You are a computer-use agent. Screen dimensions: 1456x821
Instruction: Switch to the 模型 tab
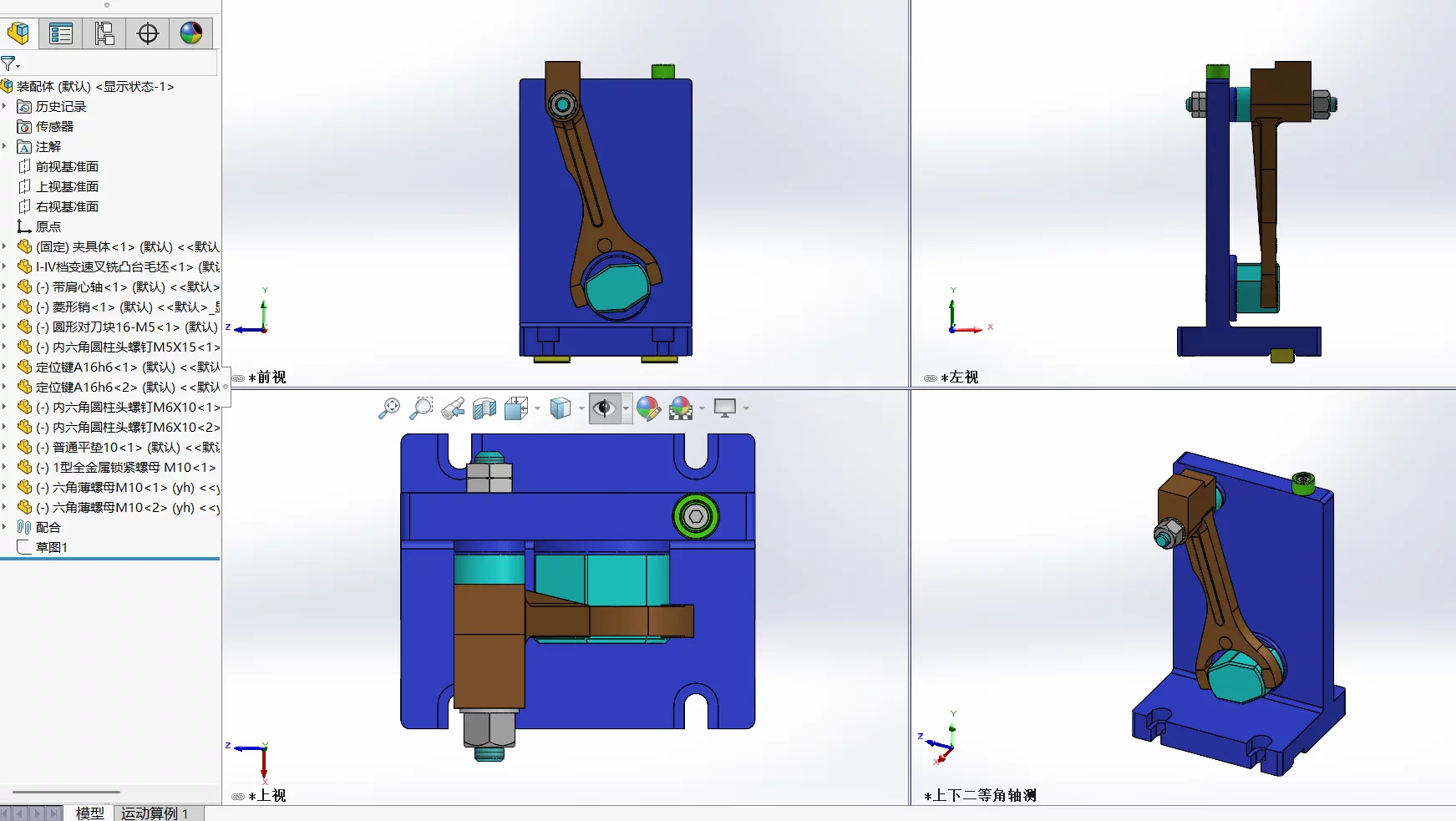pos(89,813)
